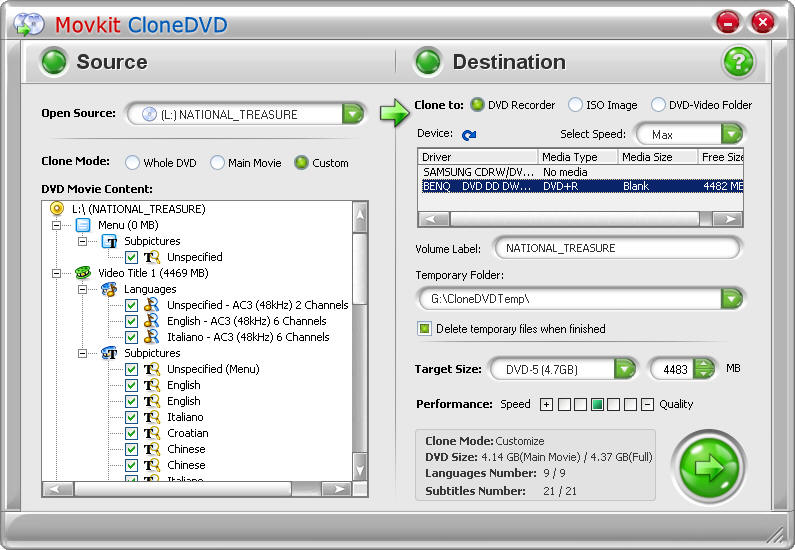Click the Volume Label input field
Screen dimensions: 795x550
tap(618, 248)
